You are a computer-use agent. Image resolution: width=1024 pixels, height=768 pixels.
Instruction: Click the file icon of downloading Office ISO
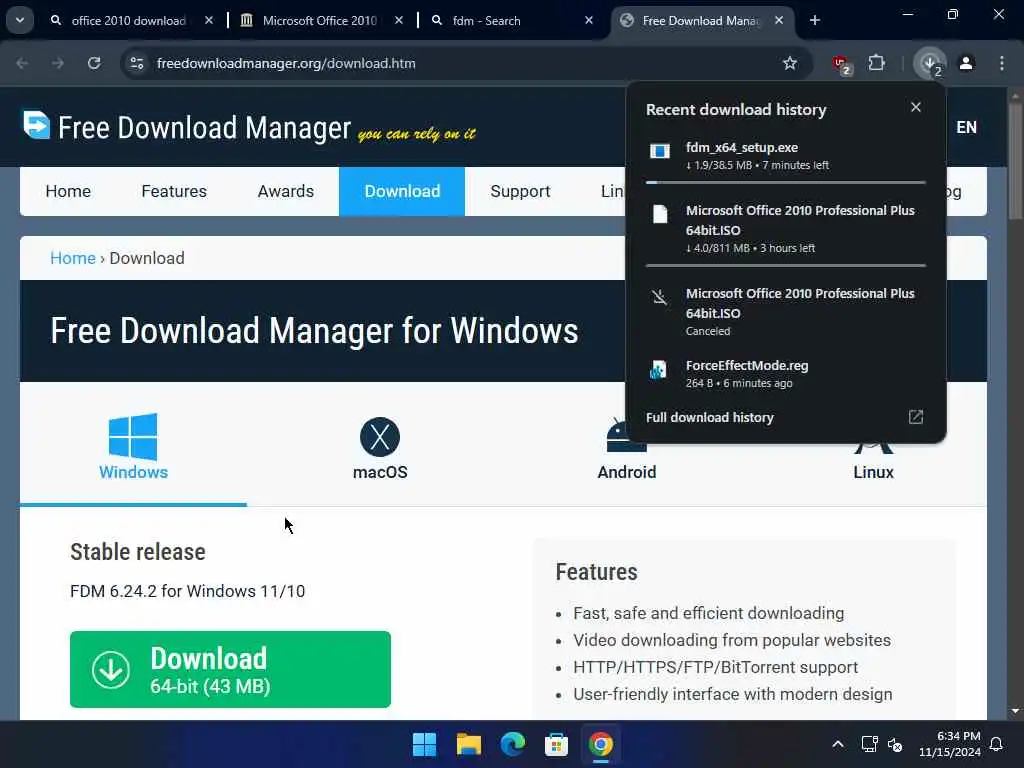coord(660,214)
